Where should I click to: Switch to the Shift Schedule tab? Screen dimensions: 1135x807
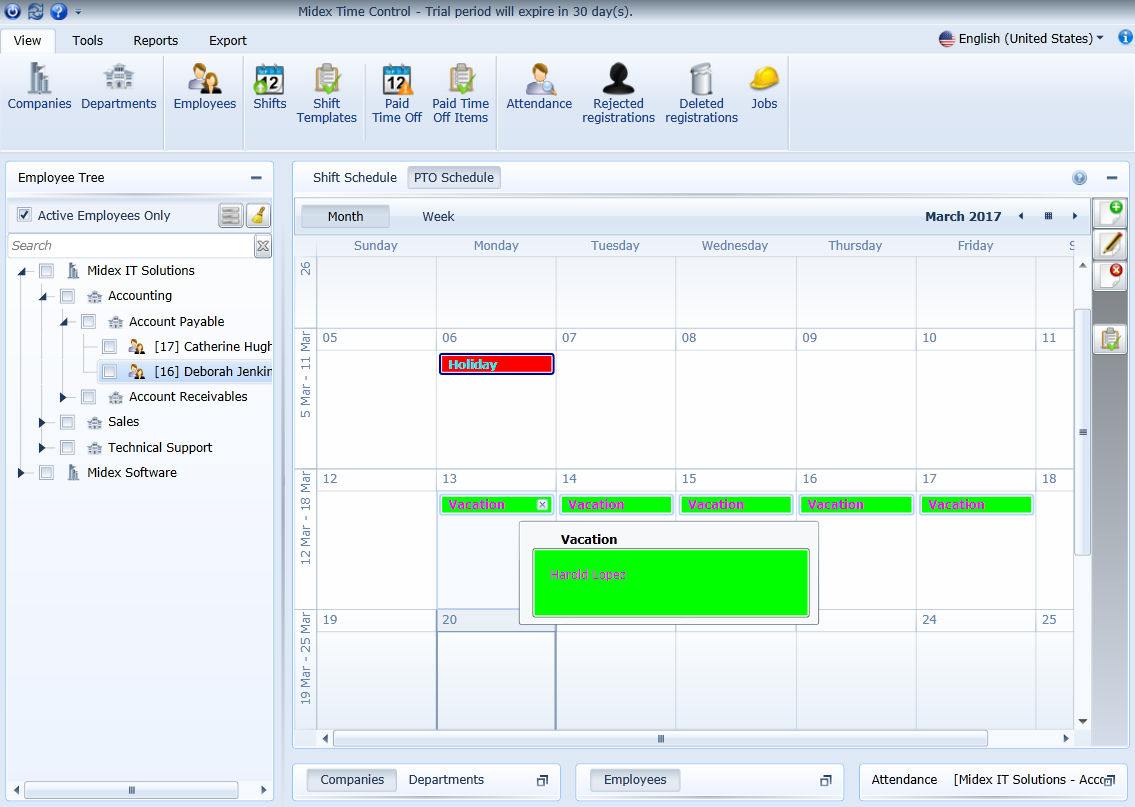(x=354, y=177)
